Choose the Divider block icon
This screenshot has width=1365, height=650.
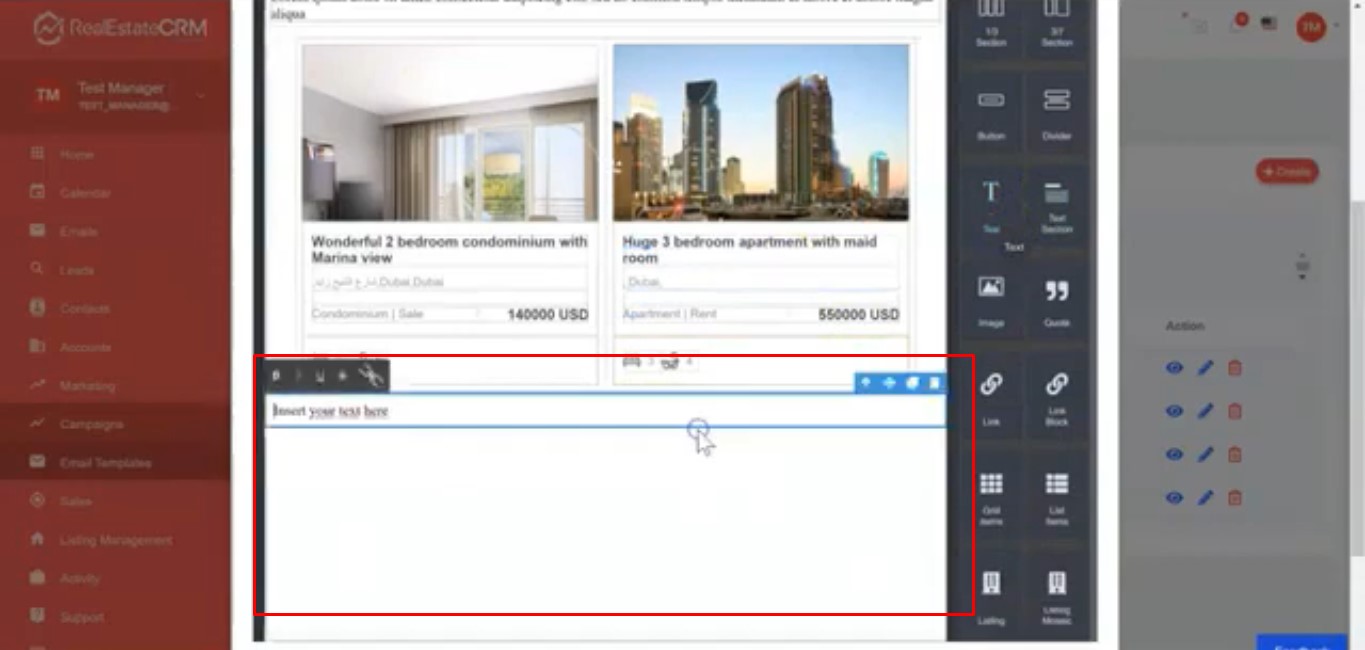[1056, 108]
